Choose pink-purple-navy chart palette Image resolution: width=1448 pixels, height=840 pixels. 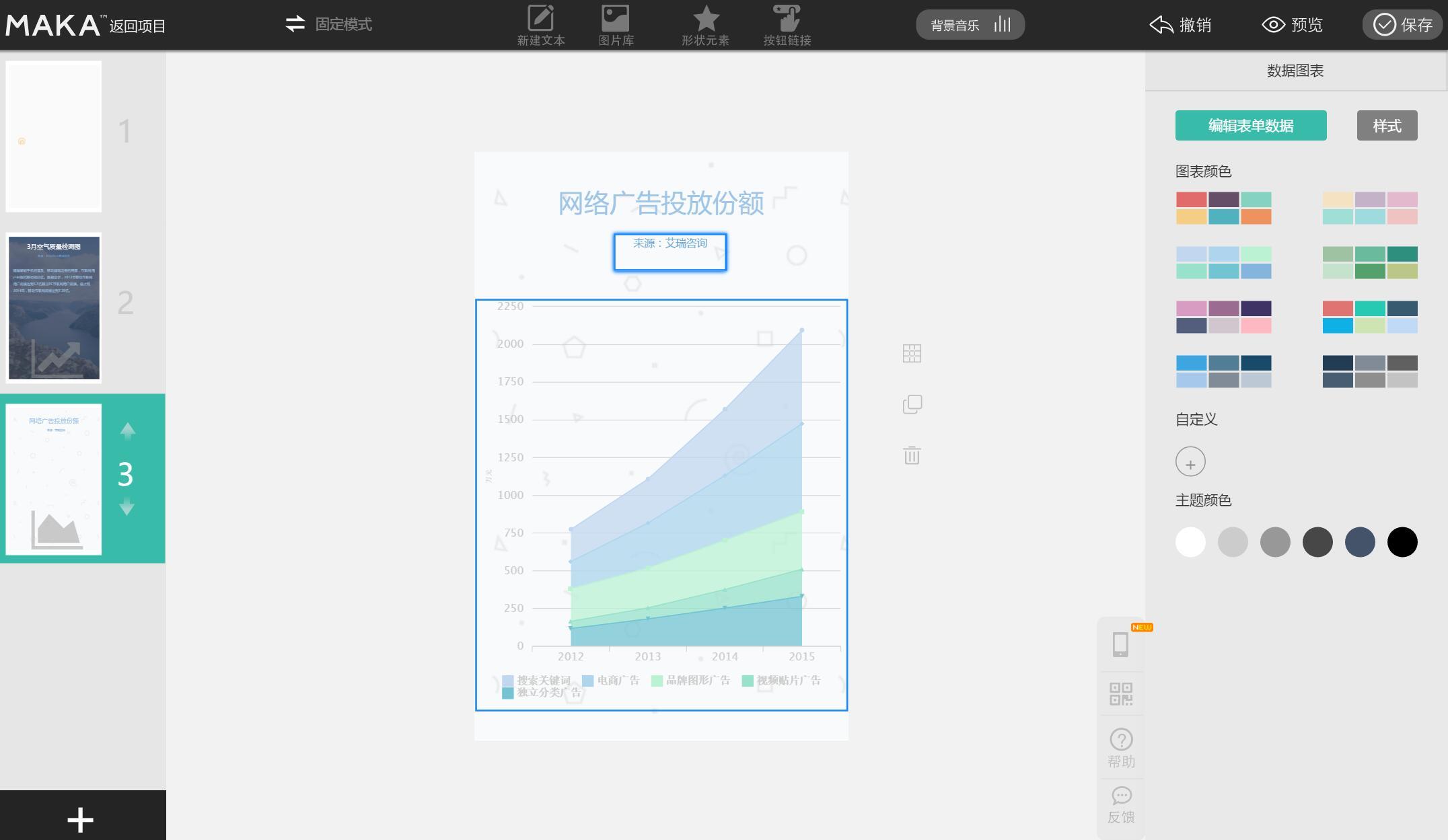point(1223,317)
